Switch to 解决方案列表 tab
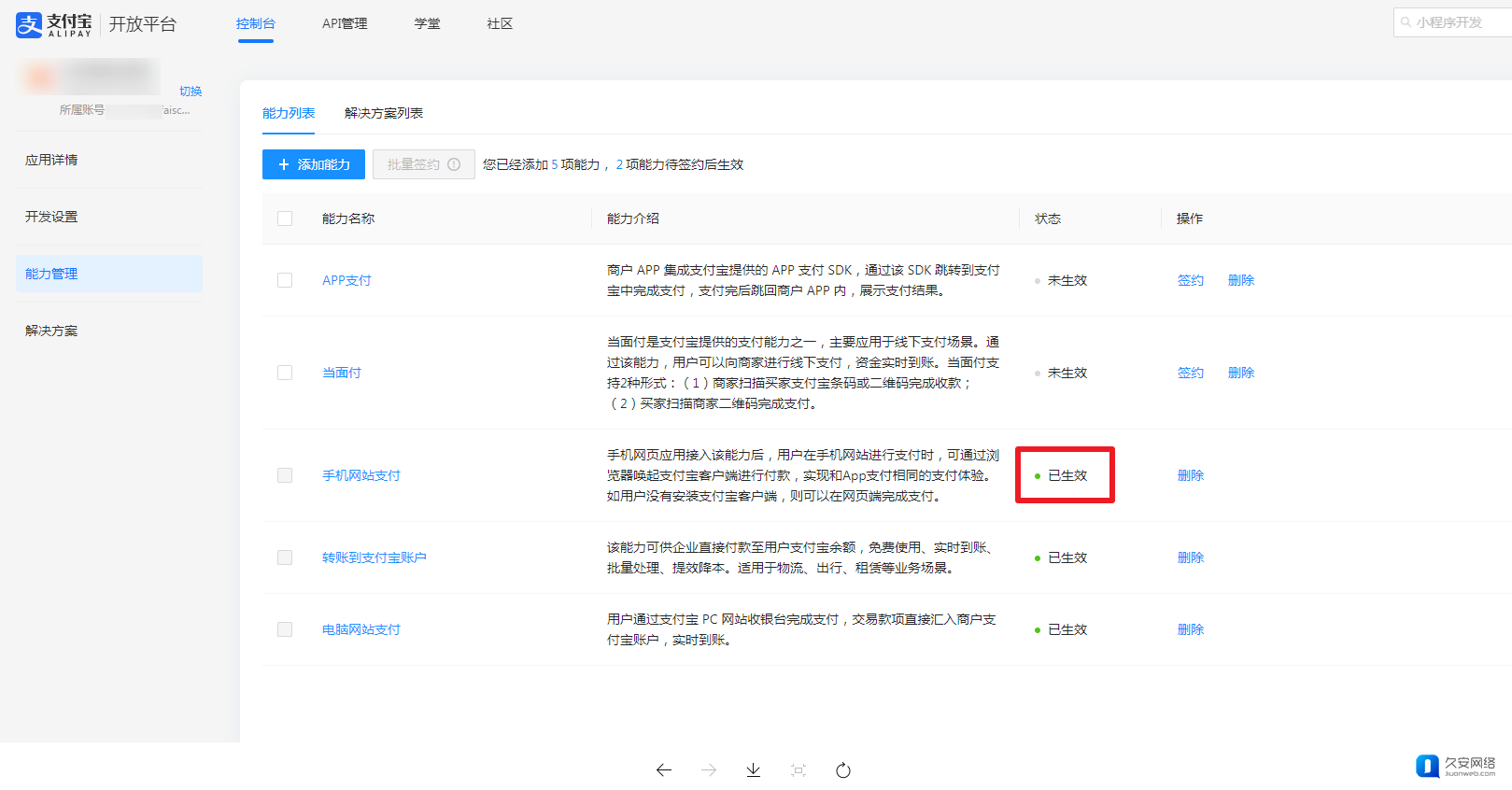 click(x=383, y=113)
